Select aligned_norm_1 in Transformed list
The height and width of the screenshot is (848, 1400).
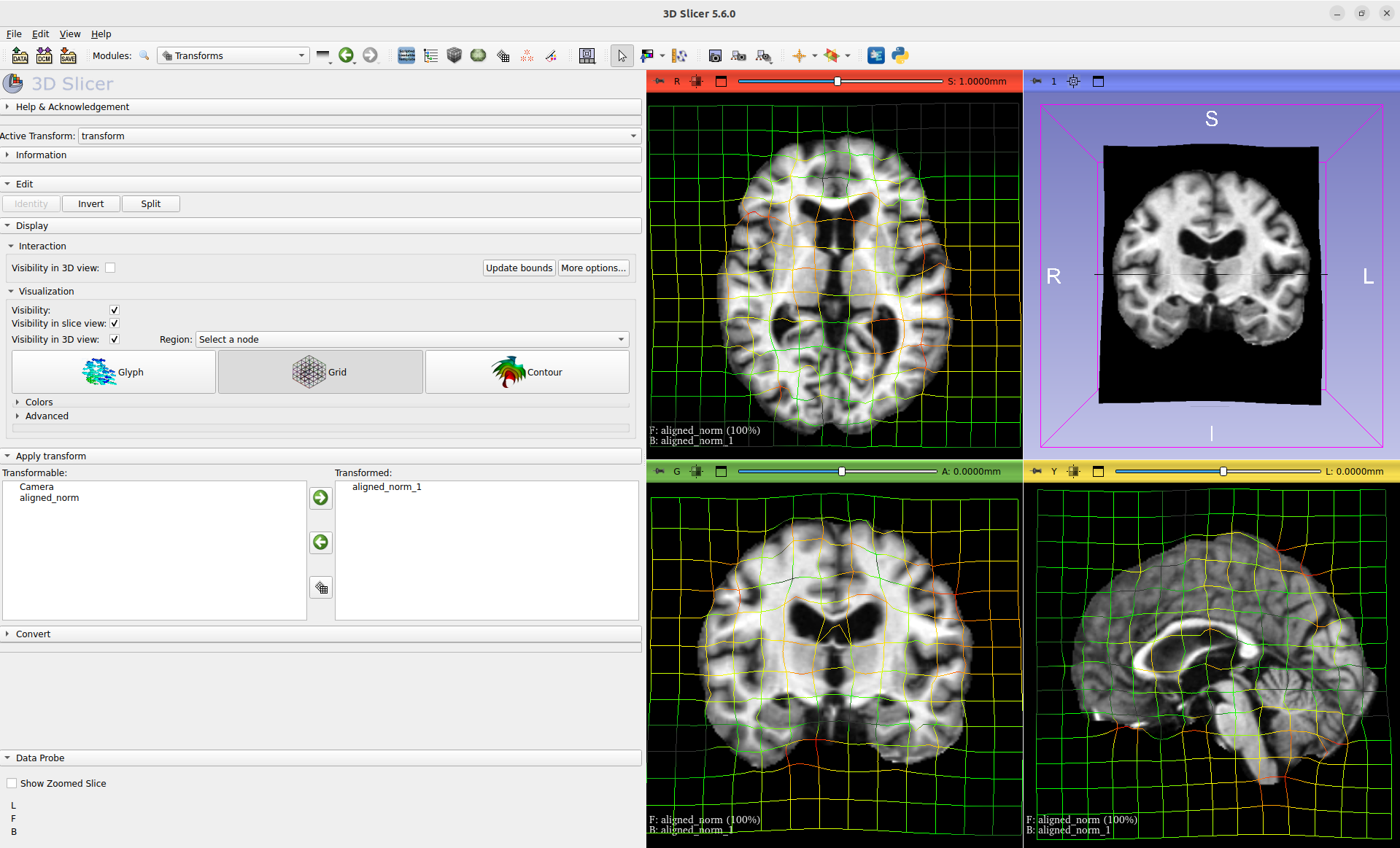(x=387, y=486)
